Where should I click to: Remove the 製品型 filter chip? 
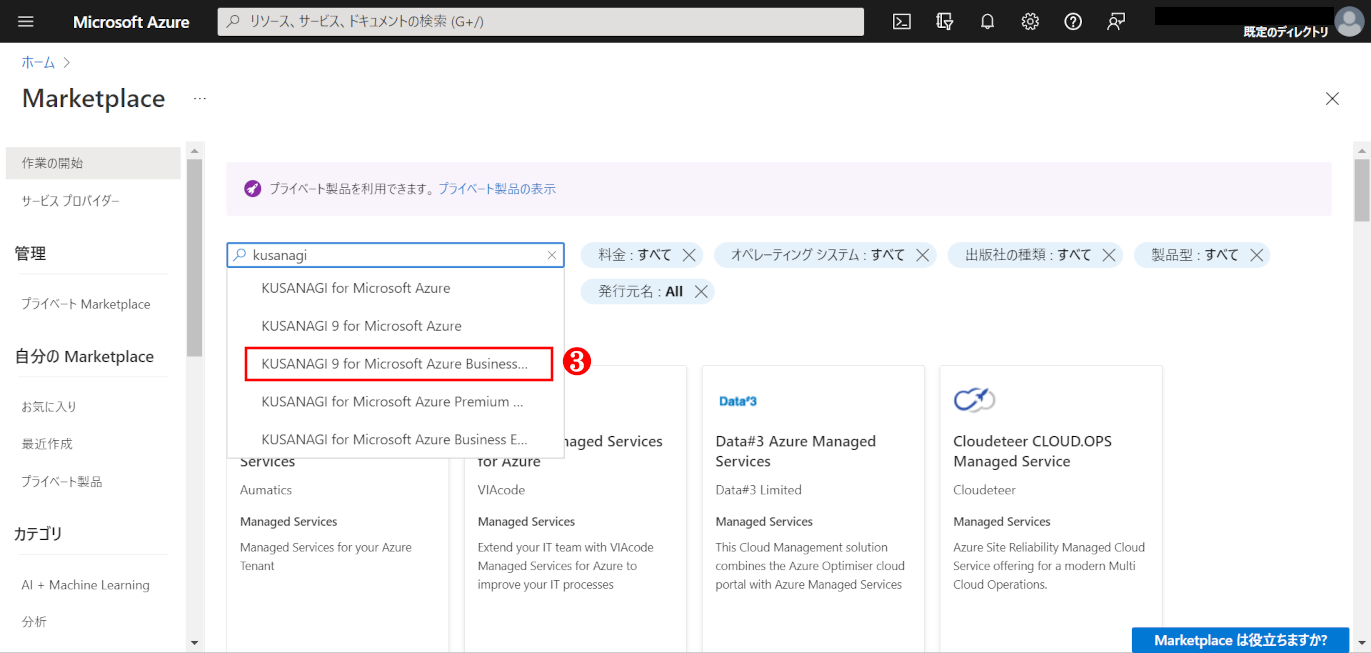tap(1257, 255)
